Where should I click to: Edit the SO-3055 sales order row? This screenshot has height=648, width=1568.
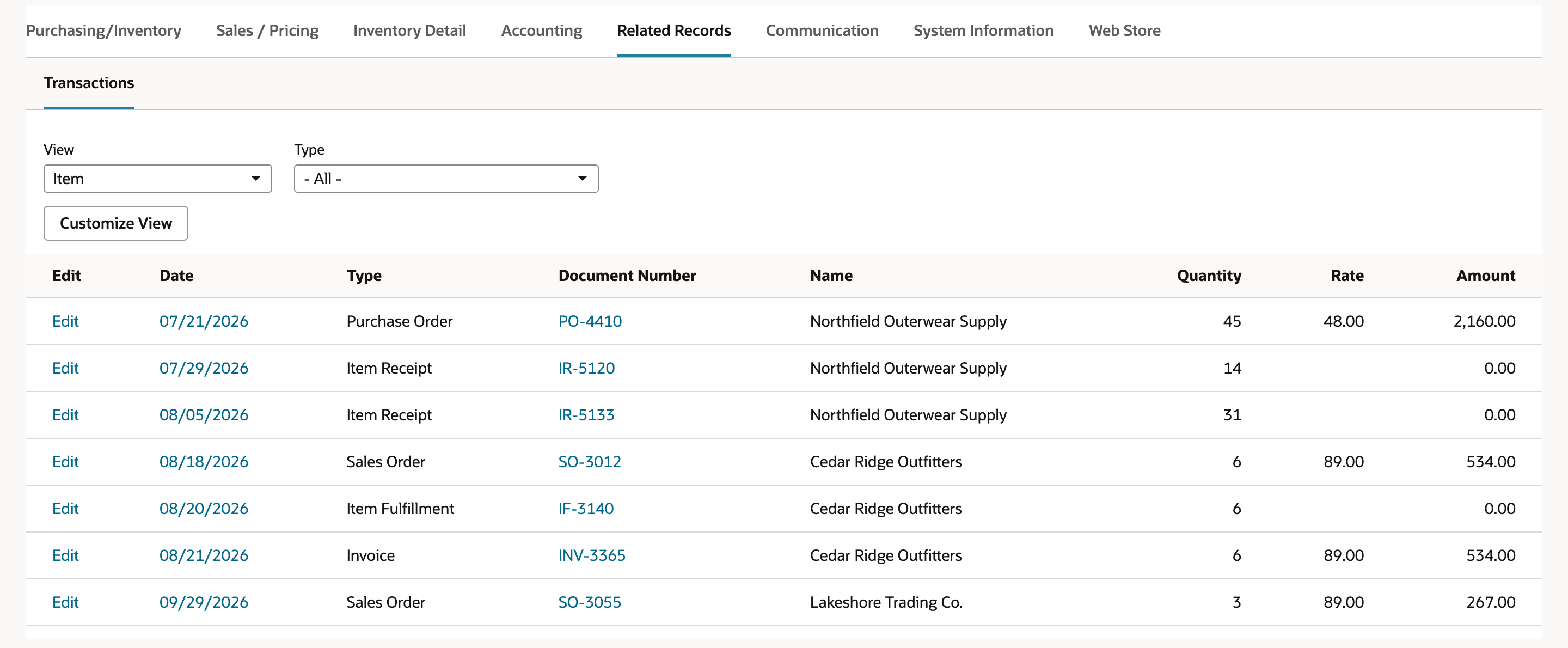65,602
